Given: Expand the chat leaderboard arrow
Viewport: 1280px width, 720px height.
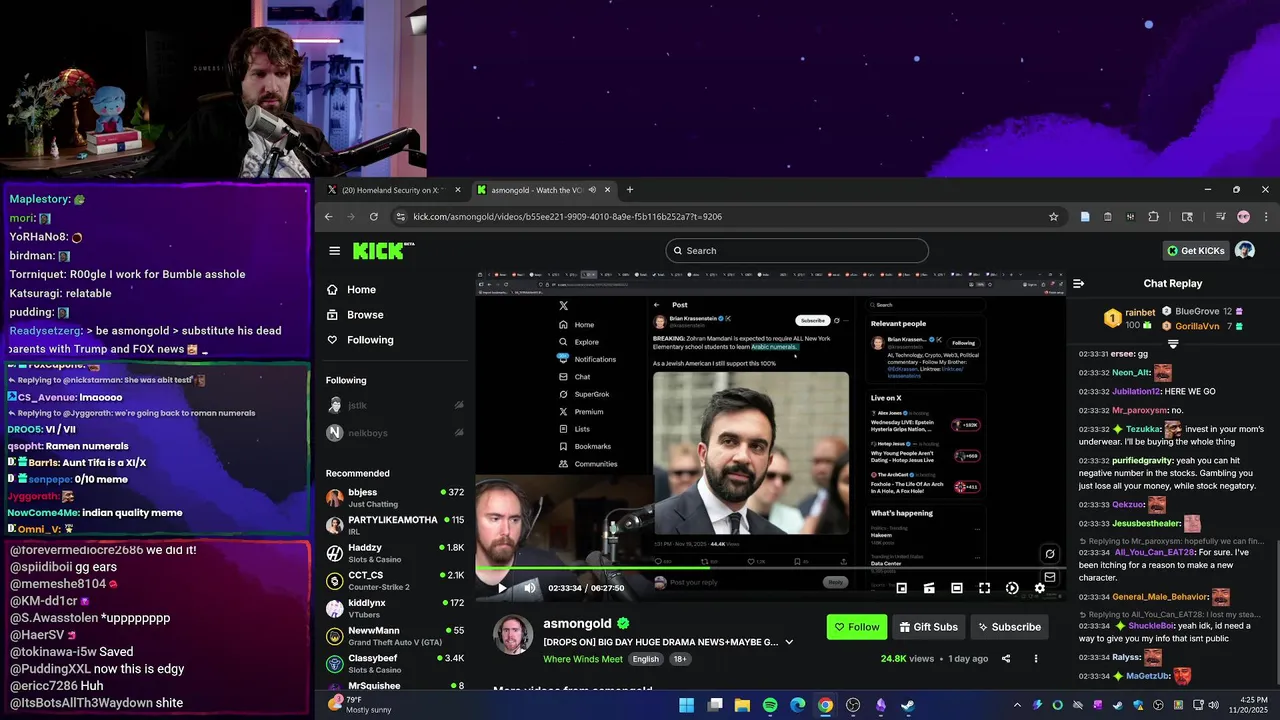Looking at the screenshot, I should point(1173,343).
